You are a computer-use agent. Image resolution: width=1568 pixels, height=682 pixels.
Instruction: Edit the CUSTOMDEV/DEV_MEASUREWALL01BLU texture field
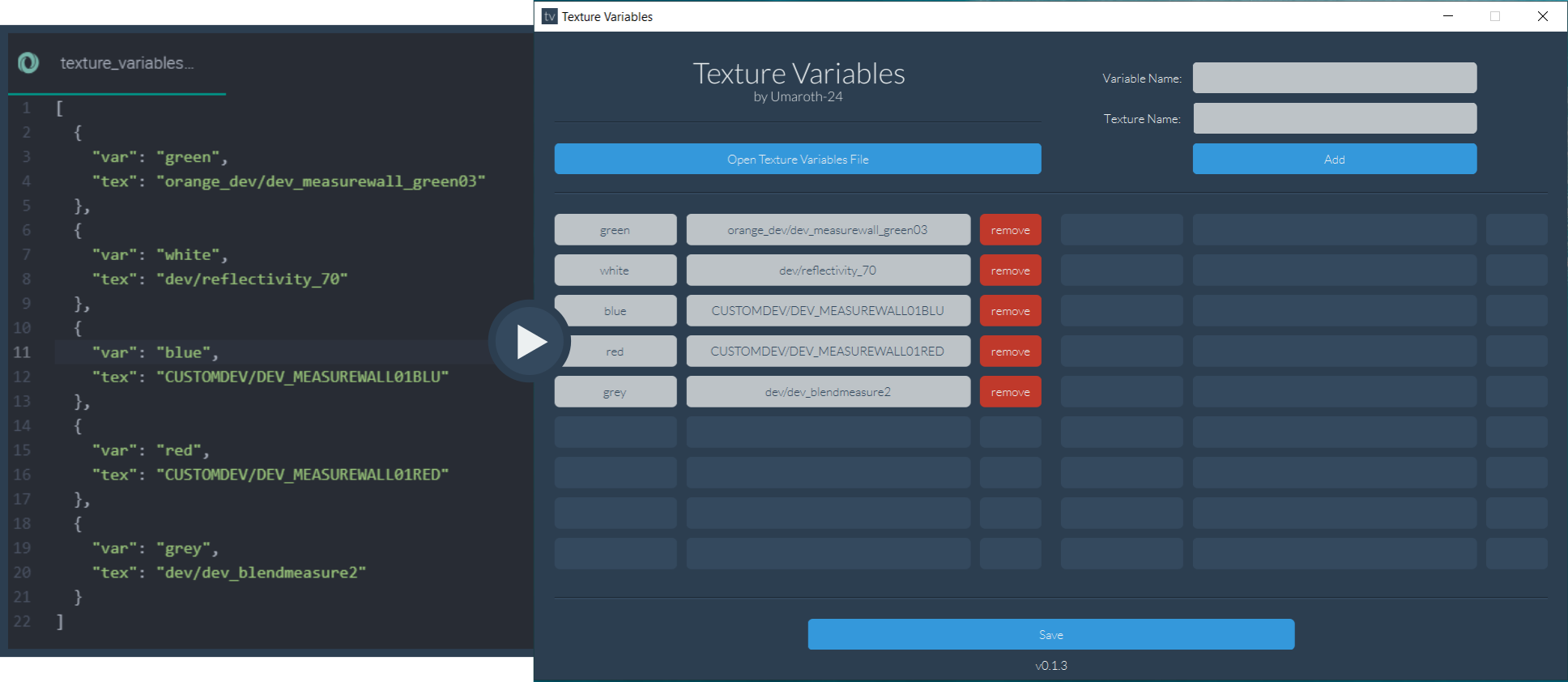pyautogui.click(x=829, y=310)
